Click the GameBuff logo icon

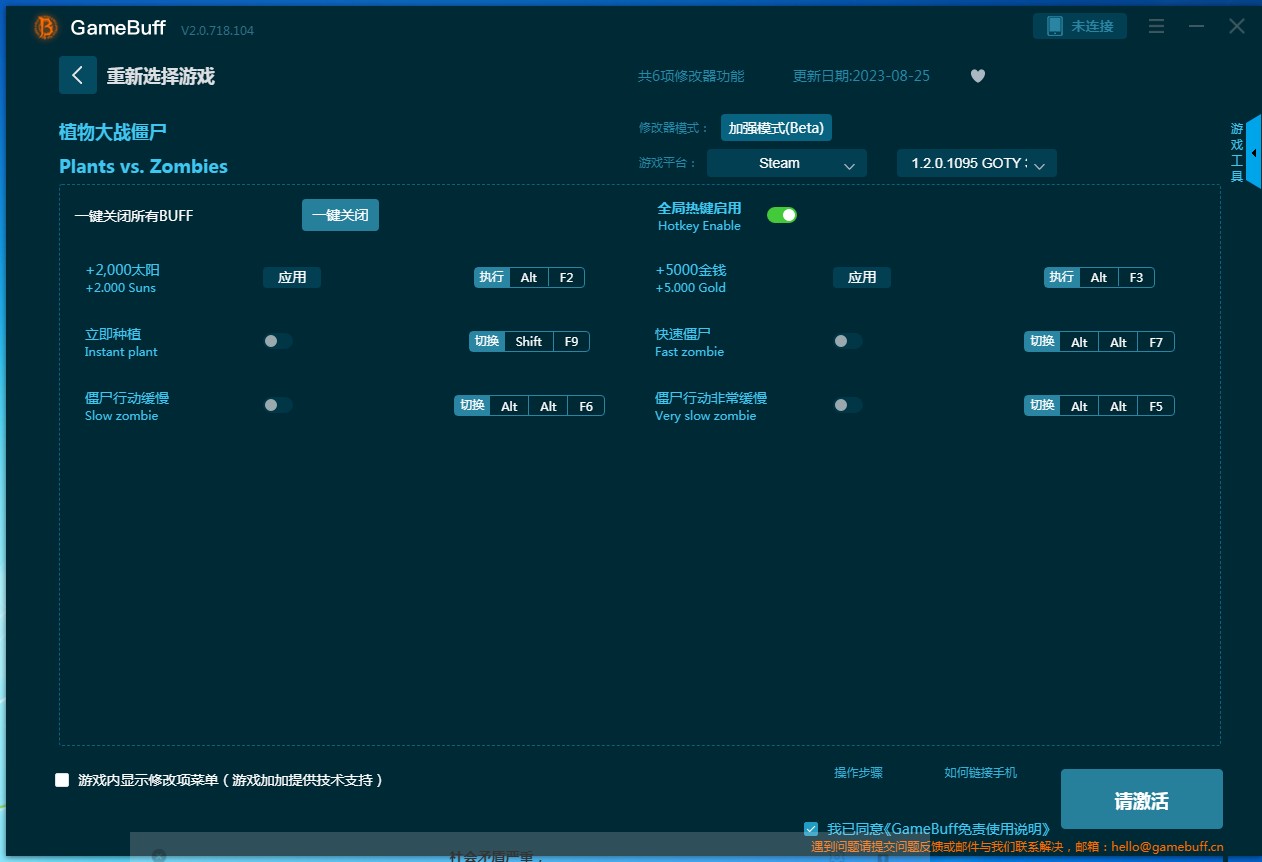[x=45, y=28]
